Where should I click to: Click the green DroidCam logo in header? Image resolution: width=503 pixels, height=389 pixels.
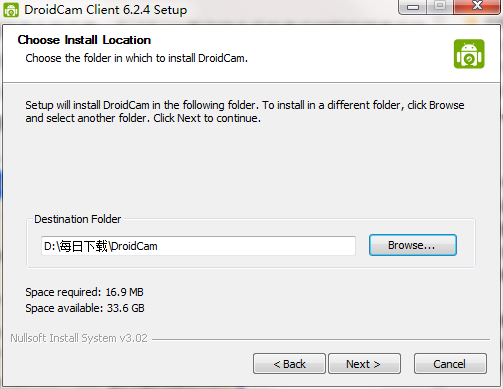point(469,54)
